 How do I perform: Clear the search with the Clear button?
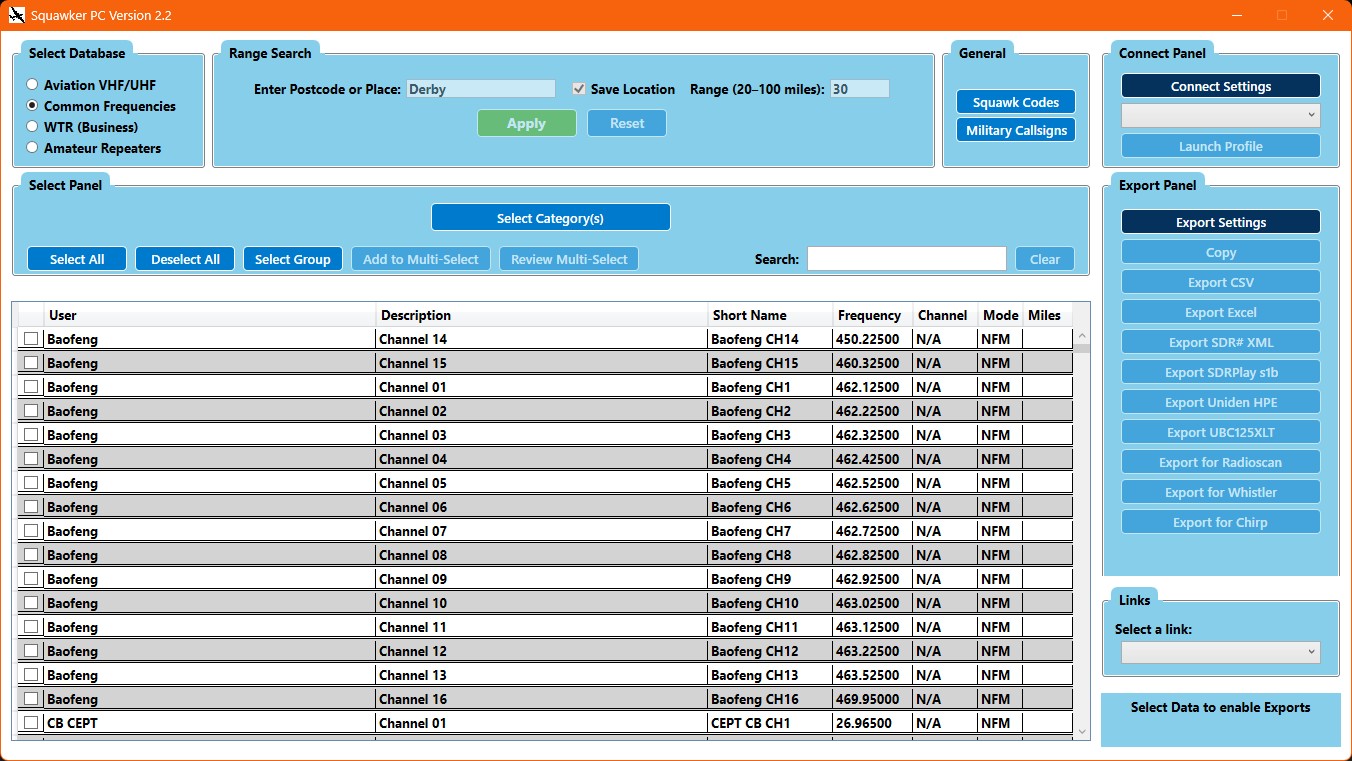(x=1045, y=259)
